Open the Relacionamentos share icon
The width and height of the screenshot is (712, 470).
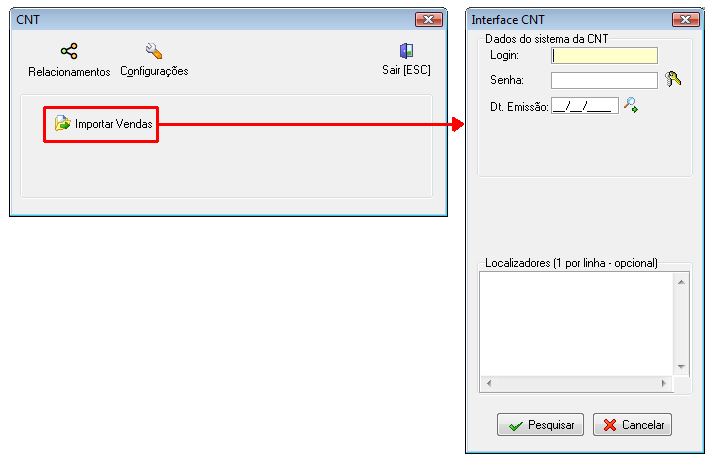pos(69,51)
